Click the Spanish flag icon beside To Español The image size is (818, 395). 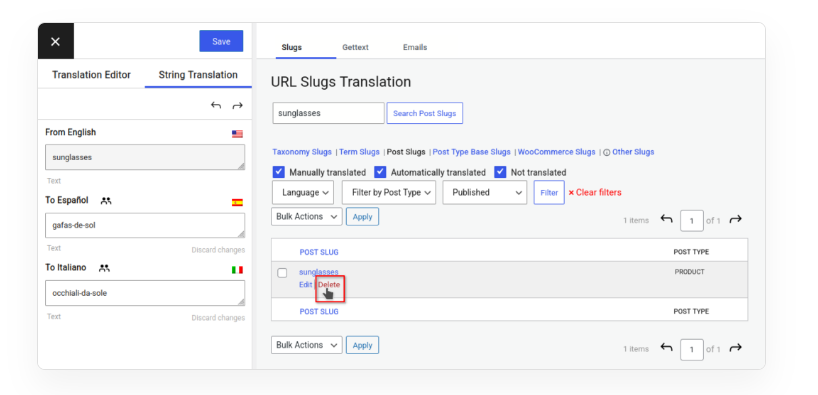(x=237, y=202)
